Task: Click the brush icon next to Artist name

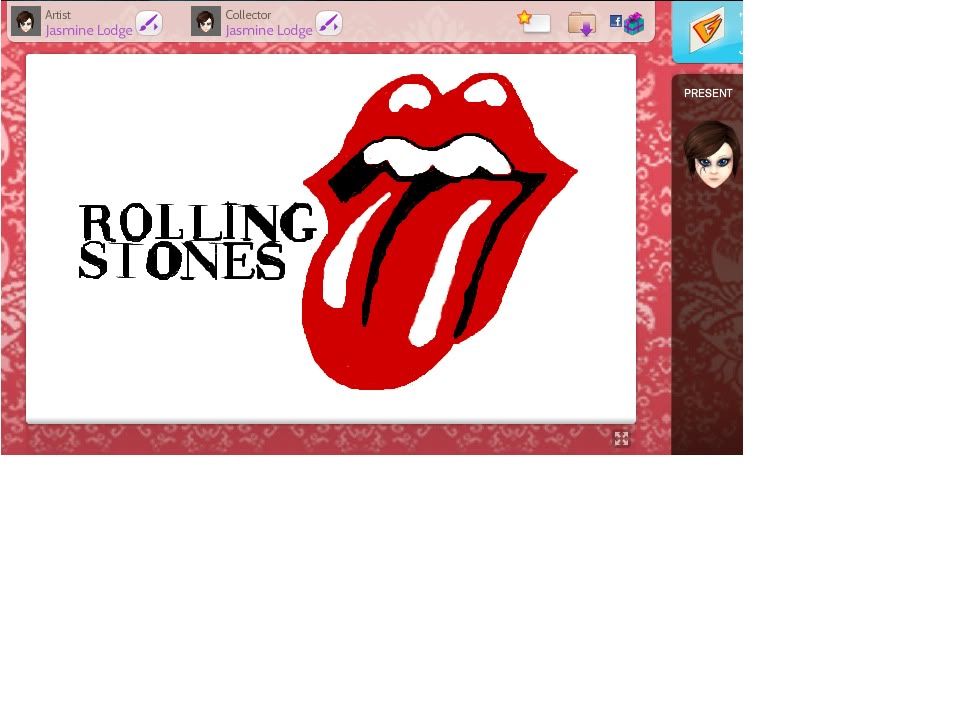Action: 149,24
